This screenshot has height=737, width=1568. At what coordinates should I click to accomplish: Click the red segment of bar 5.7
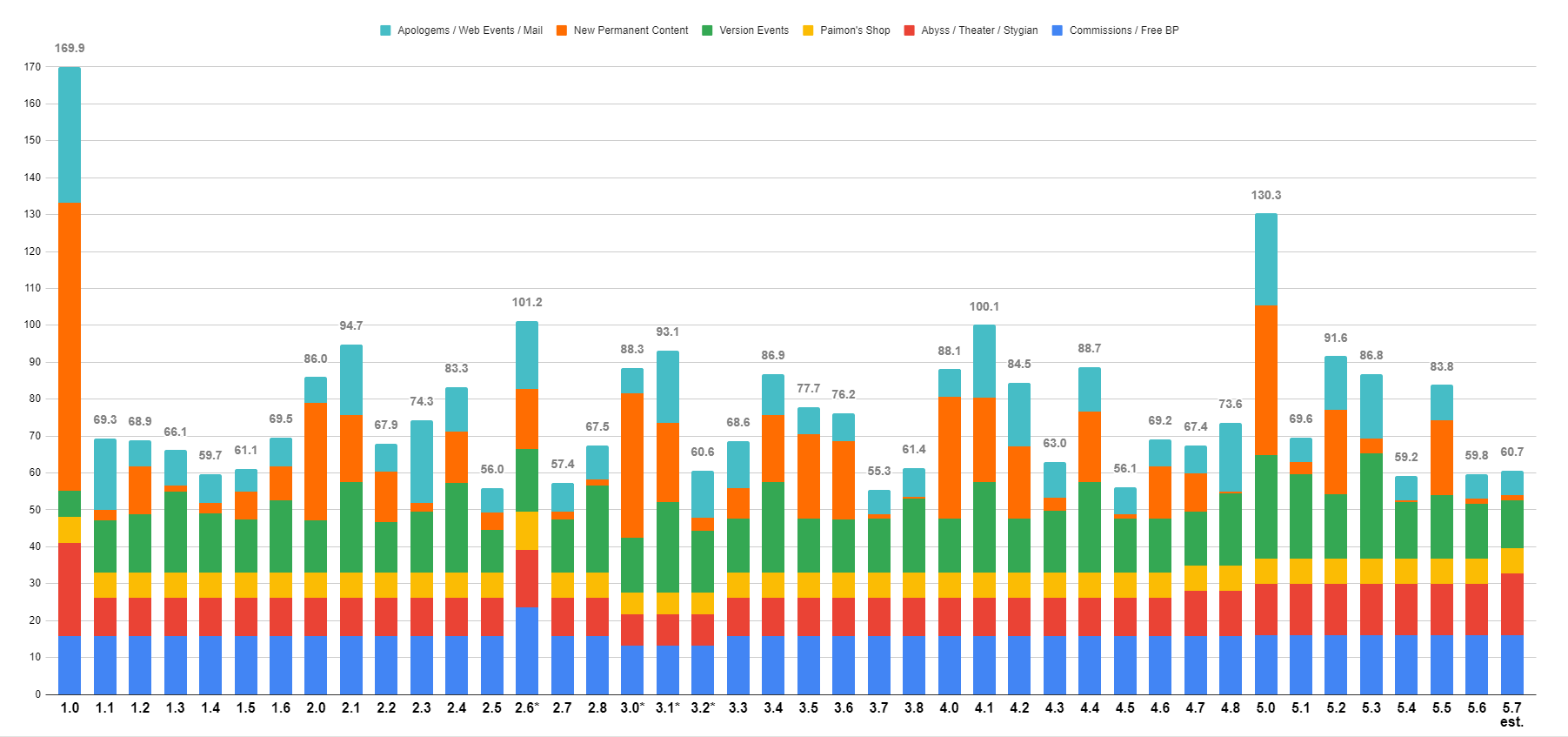pyautogui.click(x=1512, y=605)
